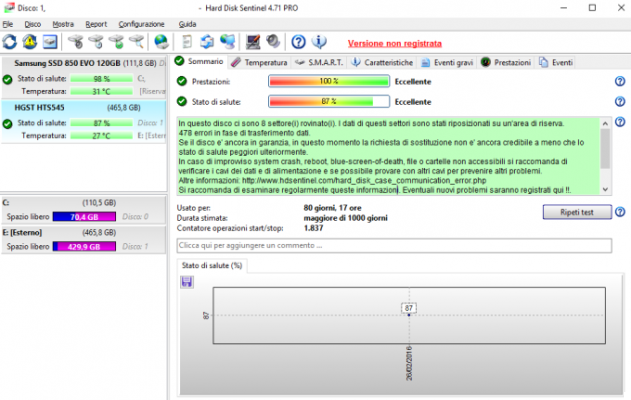Click the Ripeti test button

point(577,212)
